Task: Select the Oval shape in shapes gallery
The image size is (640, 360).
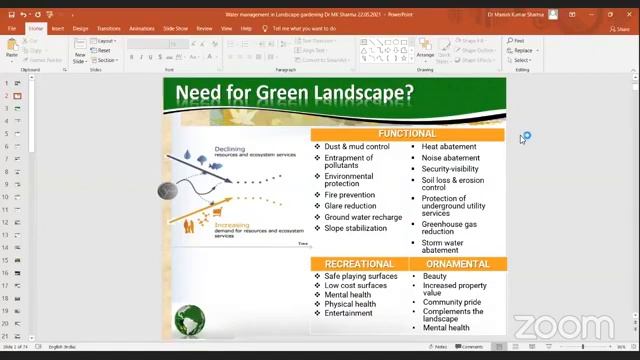Action: (396, 42)
